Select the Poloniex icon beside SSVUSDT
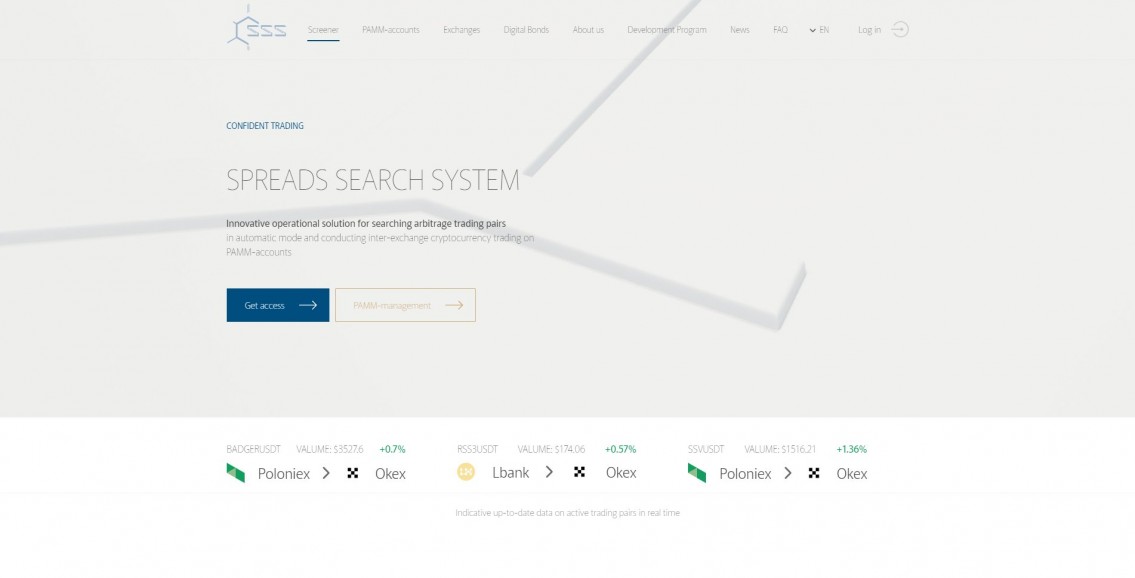The width and height of the screenshot is (1135, 578). point(697,473)
